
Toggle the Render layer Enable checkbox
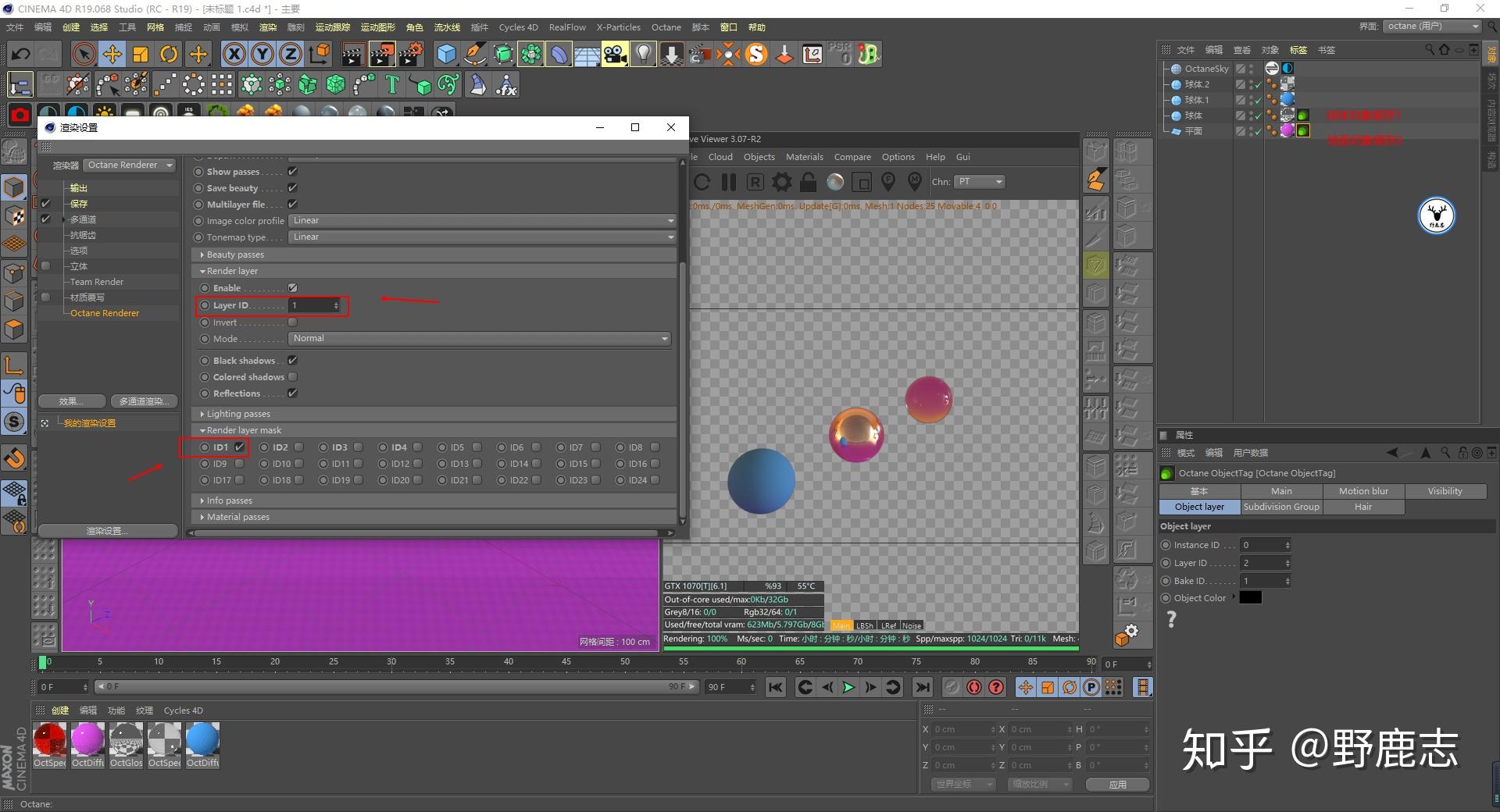tap(293, 288)
